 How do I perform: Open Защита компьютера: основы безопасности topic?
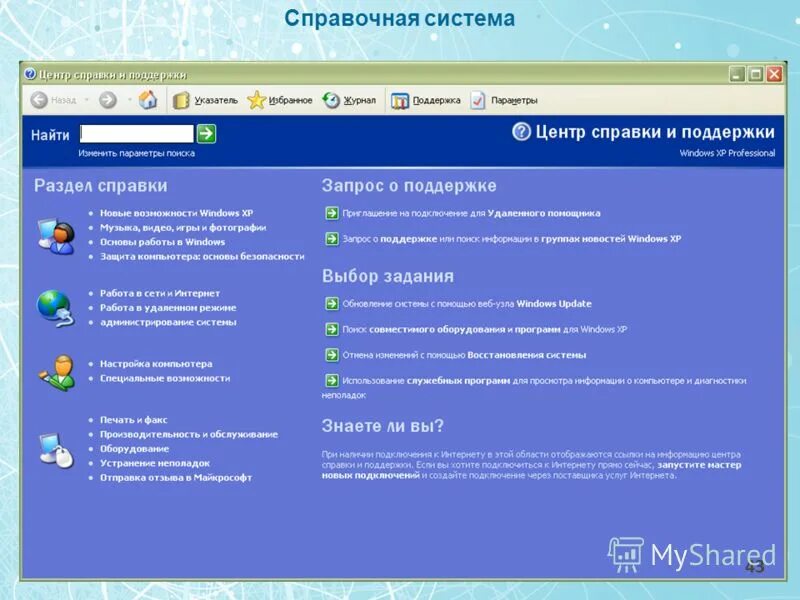point(202,256)
